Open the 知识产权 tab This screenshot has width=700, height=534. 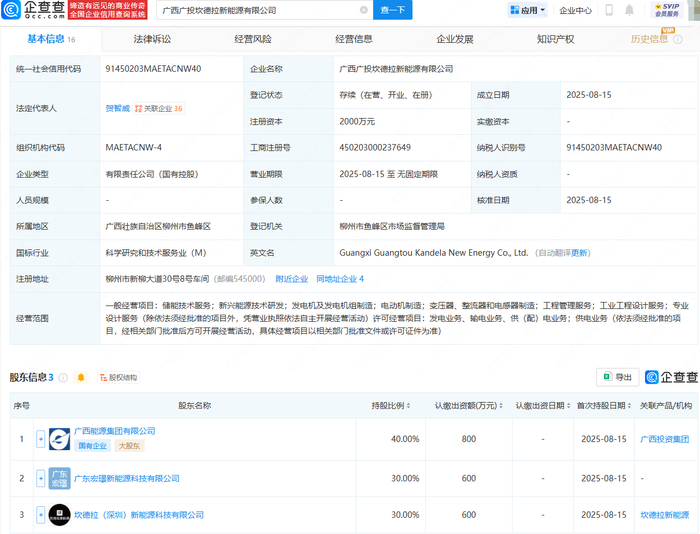[555, 39]
